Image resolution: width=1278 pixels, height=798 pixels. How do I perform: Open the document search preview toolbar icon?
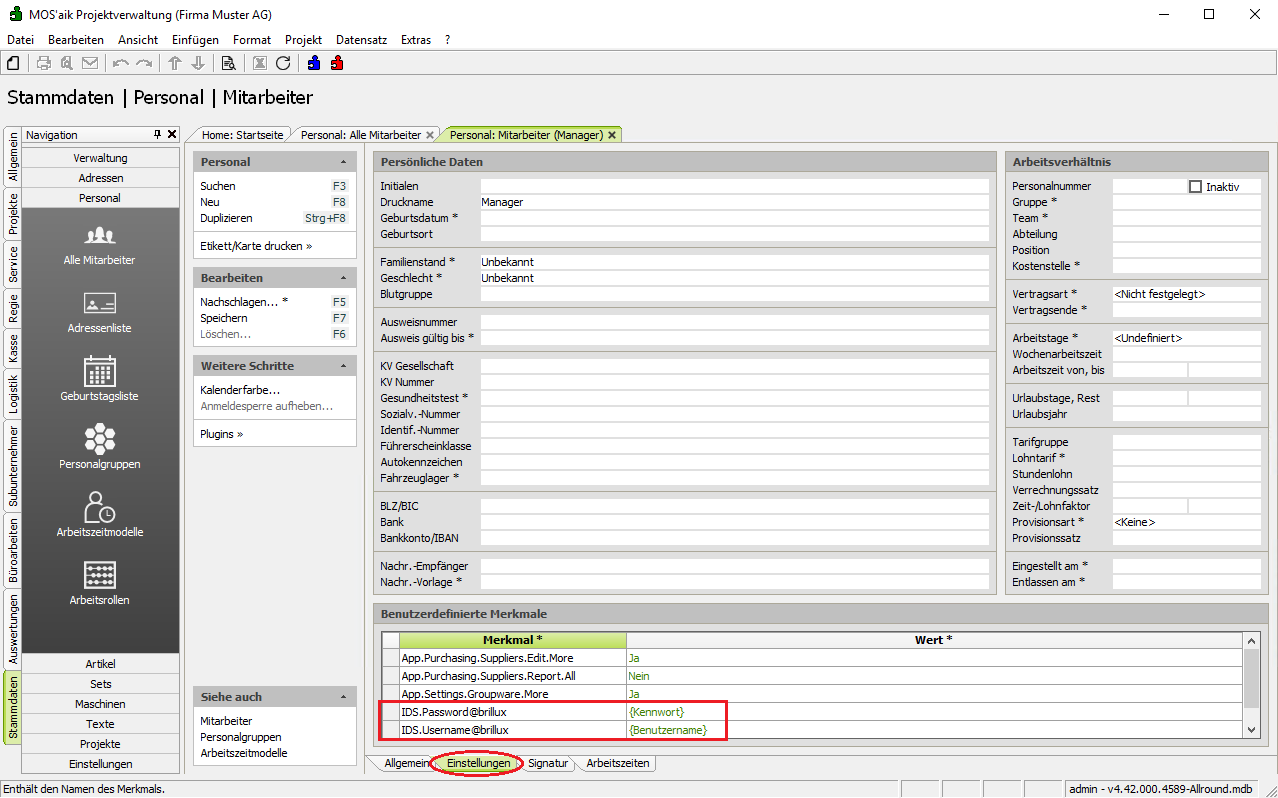click(228, 63)
